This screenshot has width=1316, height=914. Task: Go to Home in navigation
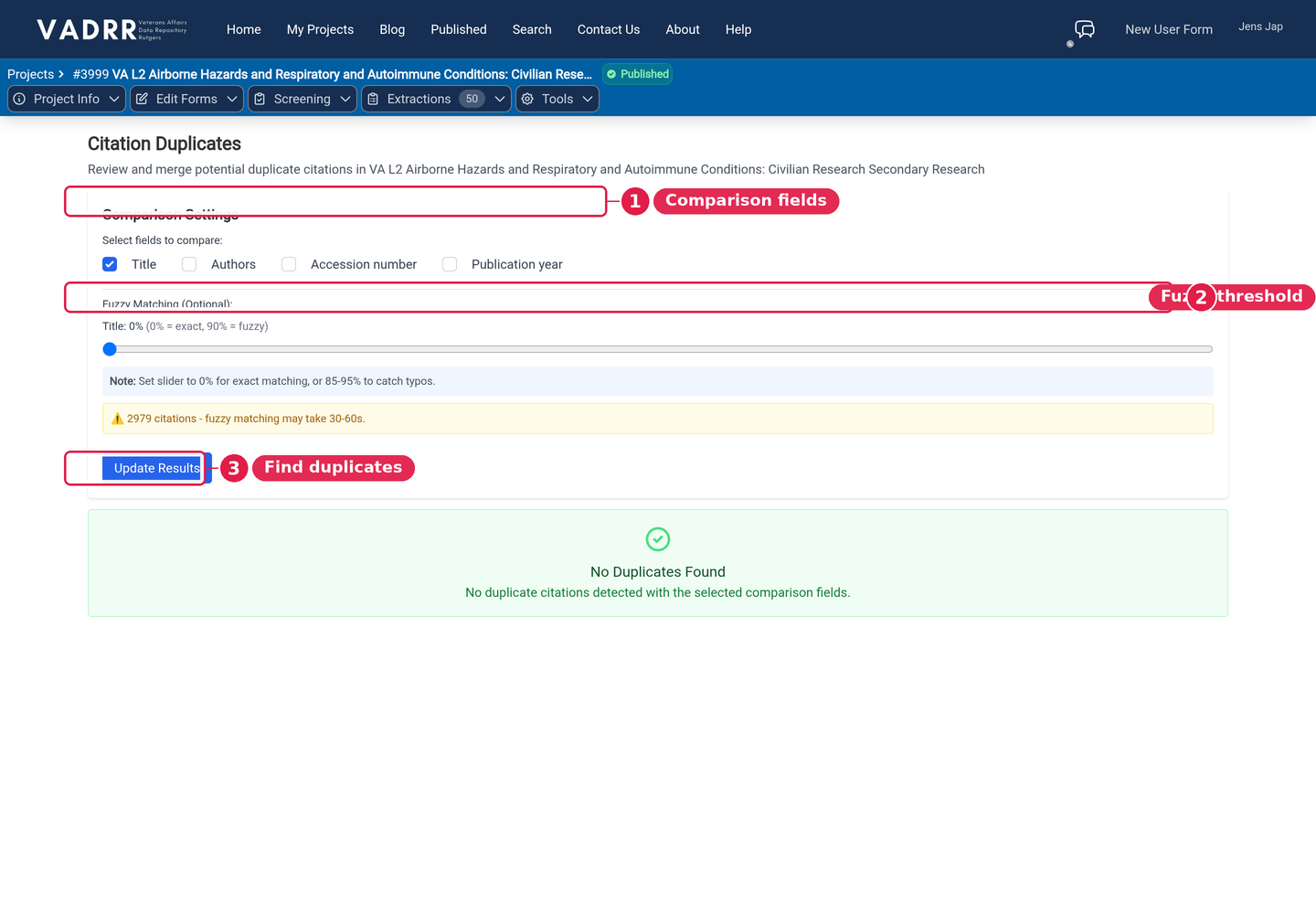coord(244,29)
